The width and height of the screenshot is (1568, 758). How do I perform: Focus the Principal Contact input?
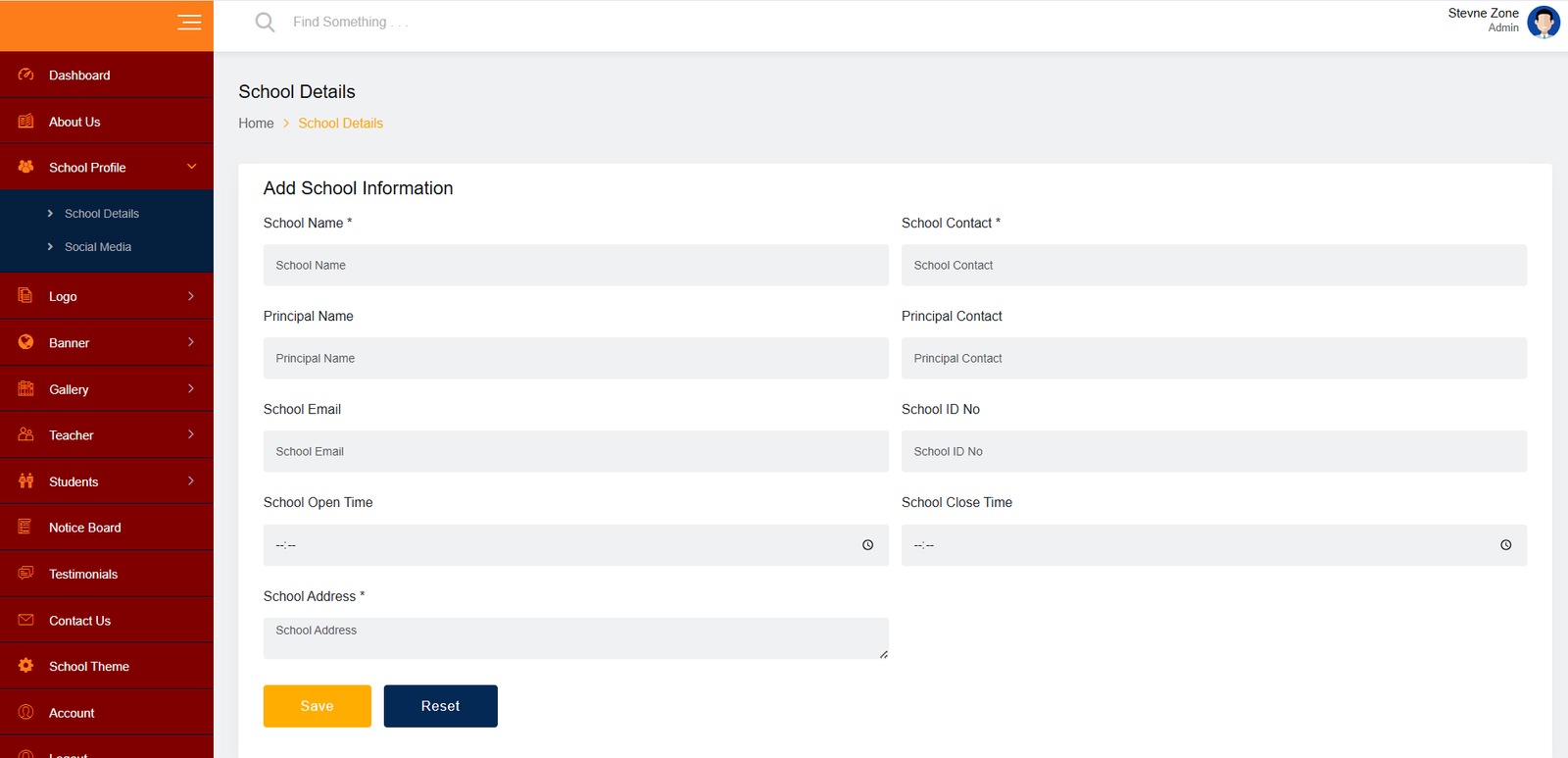1214,358
